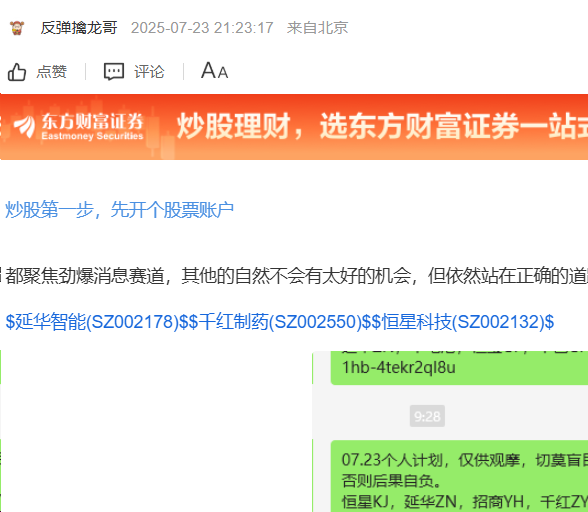Click the 9:28 time label in the image
The width and height of the screenshot is (588, 512).
(427, 416)
